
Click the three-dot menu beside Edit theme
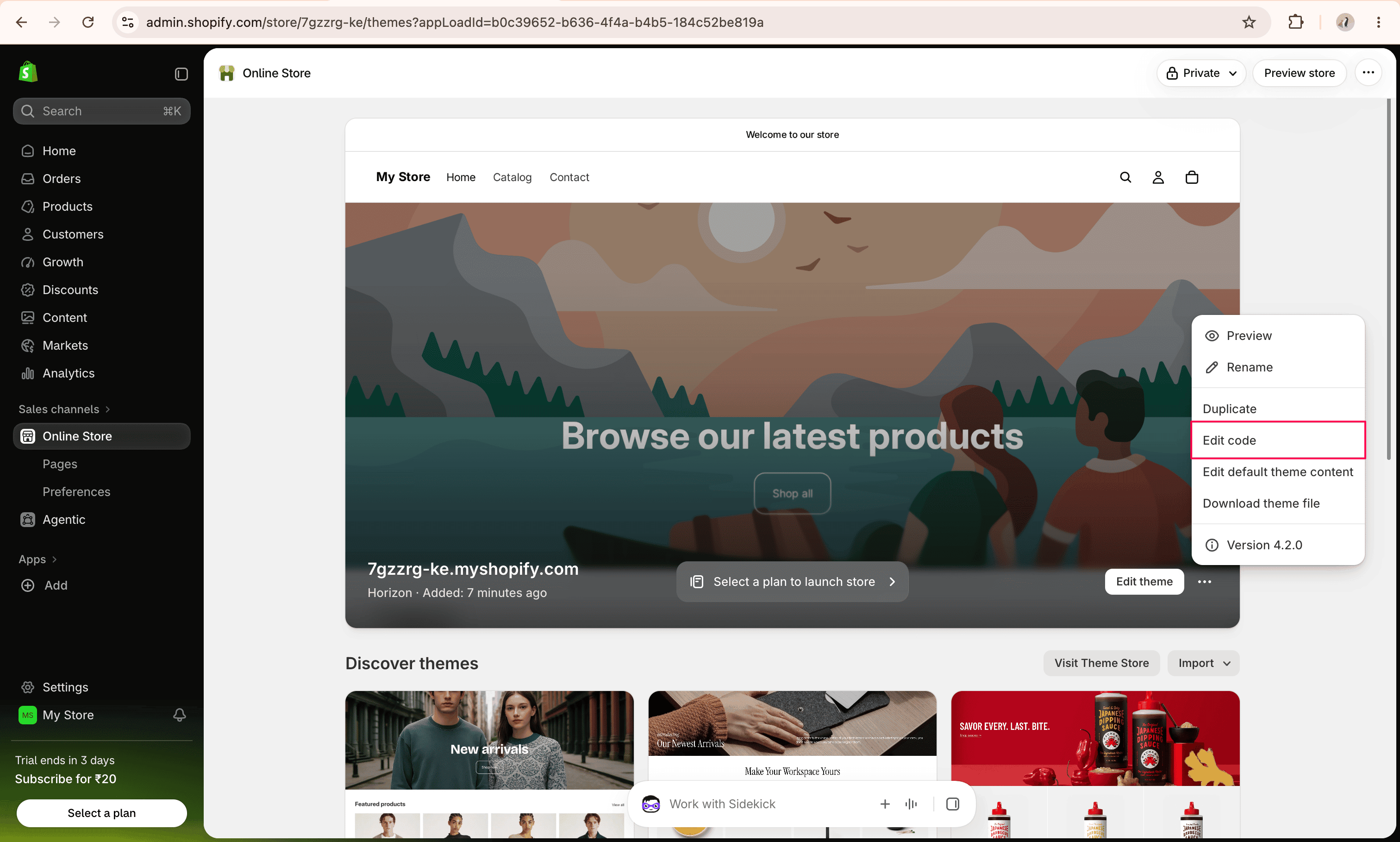tap(1204, 582)
